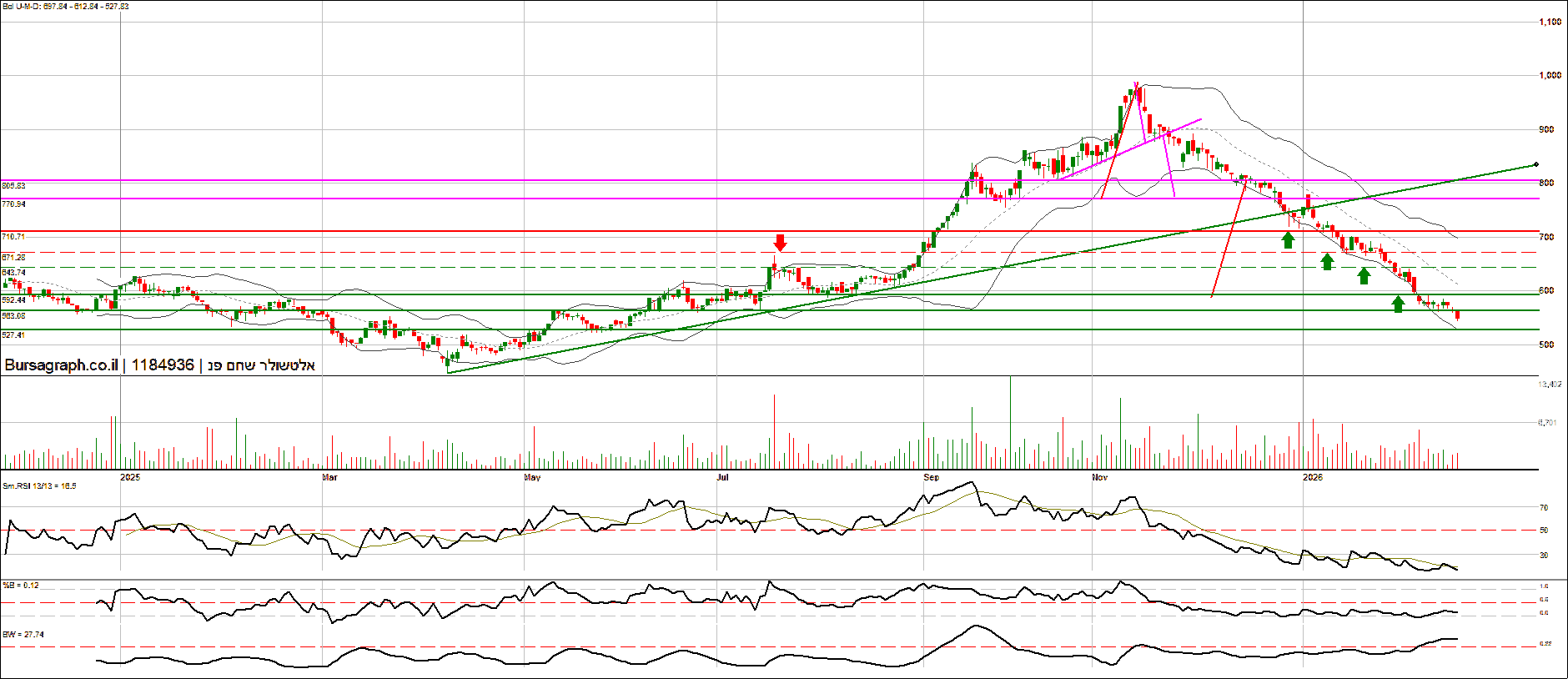Click the 643.74 dashed level label

pyautogui.click(x=13, y=273)
